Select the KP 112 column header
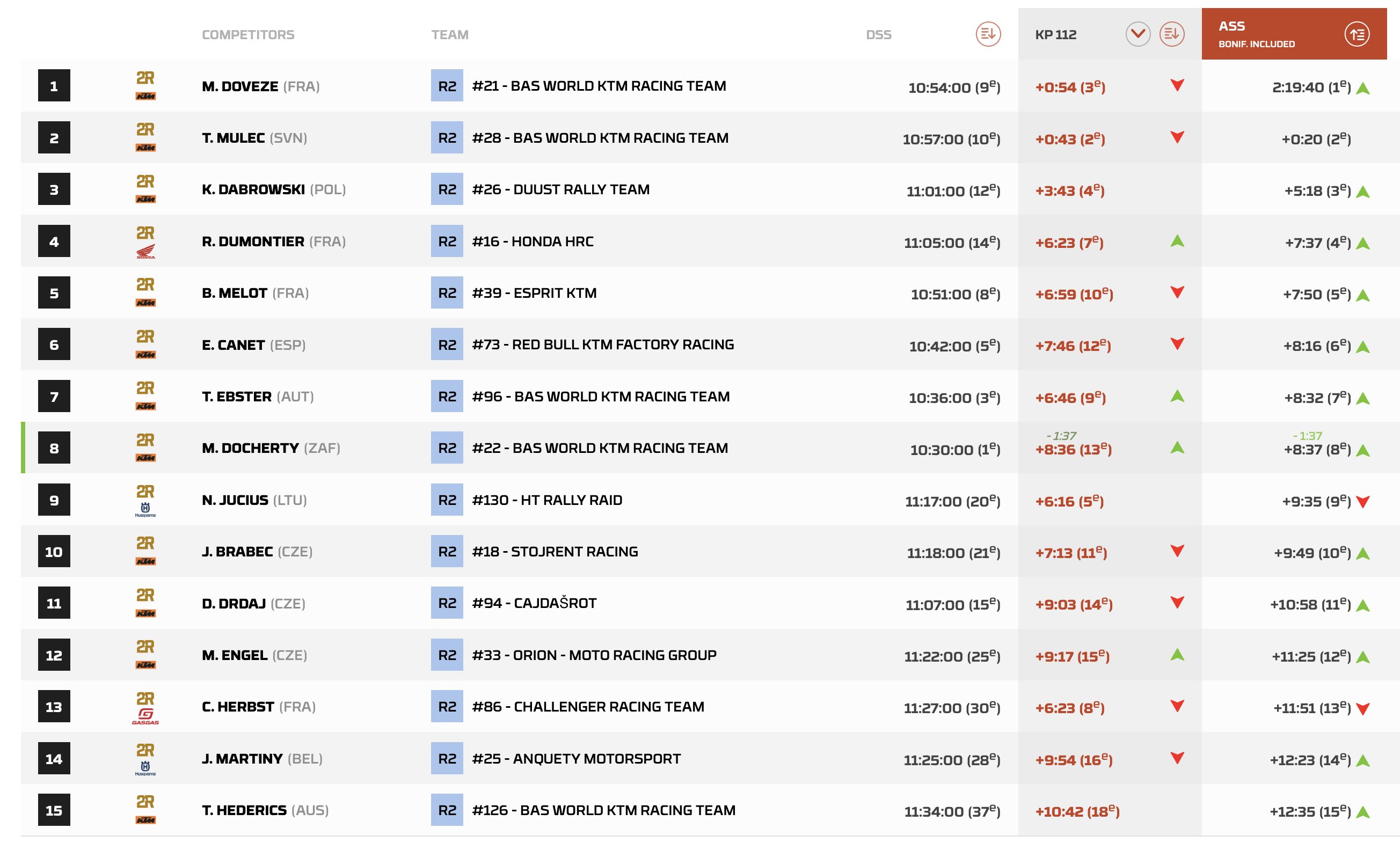1400x843 pixels. 1056,35
